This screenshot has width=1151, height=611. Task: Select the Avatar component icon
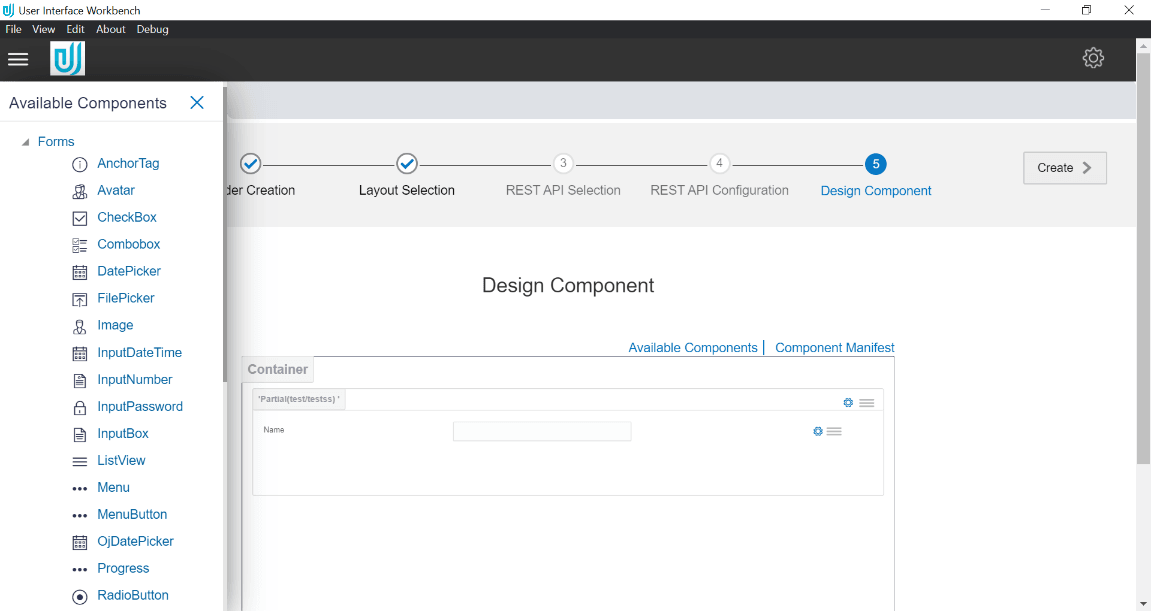click(x=79, y=190)
